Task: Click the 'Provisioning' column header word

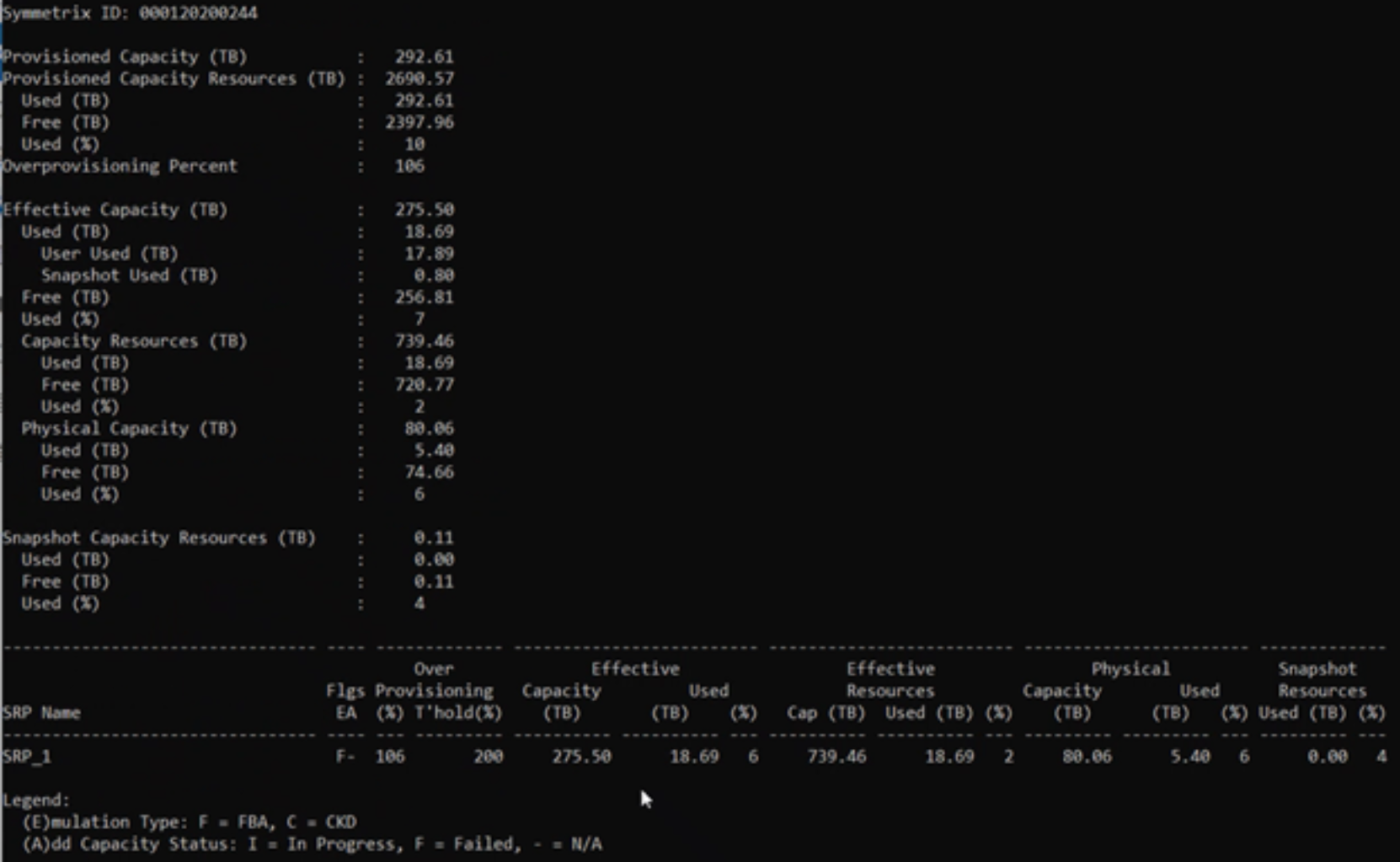Action: (434, 691)
